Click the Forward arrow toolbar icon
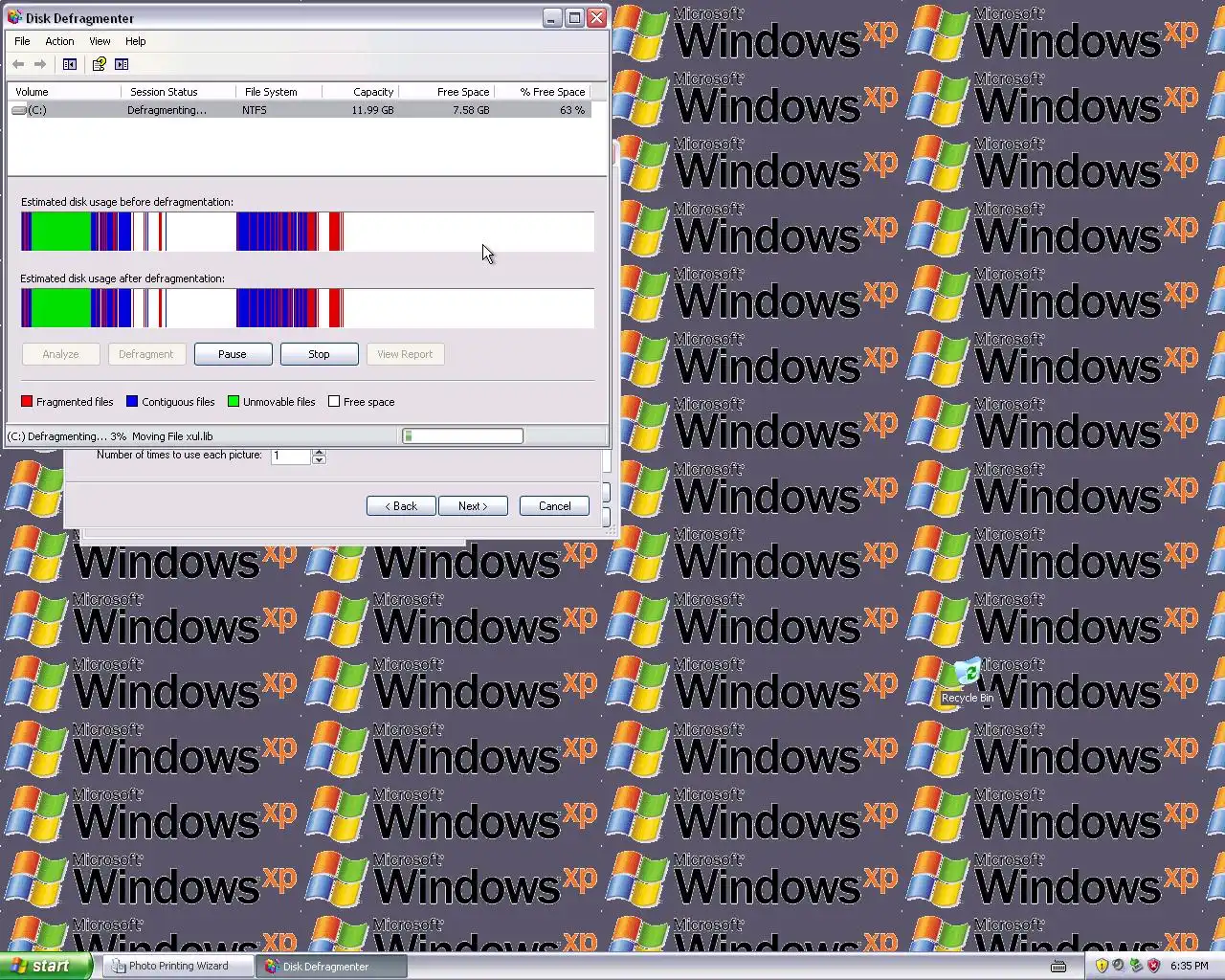The width and height of the screenshot is (1225, 980). point(40,64)
